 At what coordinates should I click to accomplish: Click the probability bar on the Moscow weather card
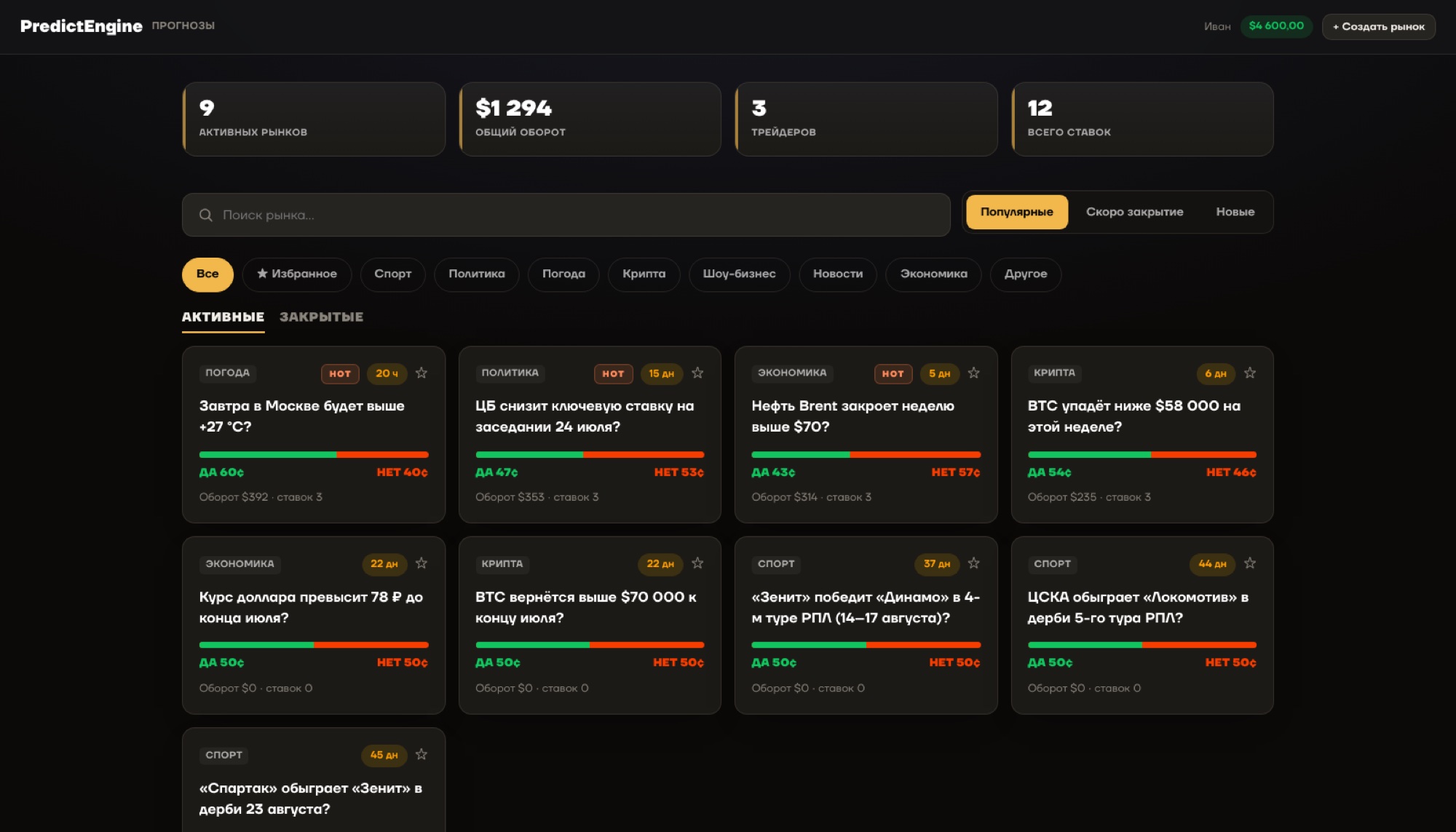[x=314, y=455]
